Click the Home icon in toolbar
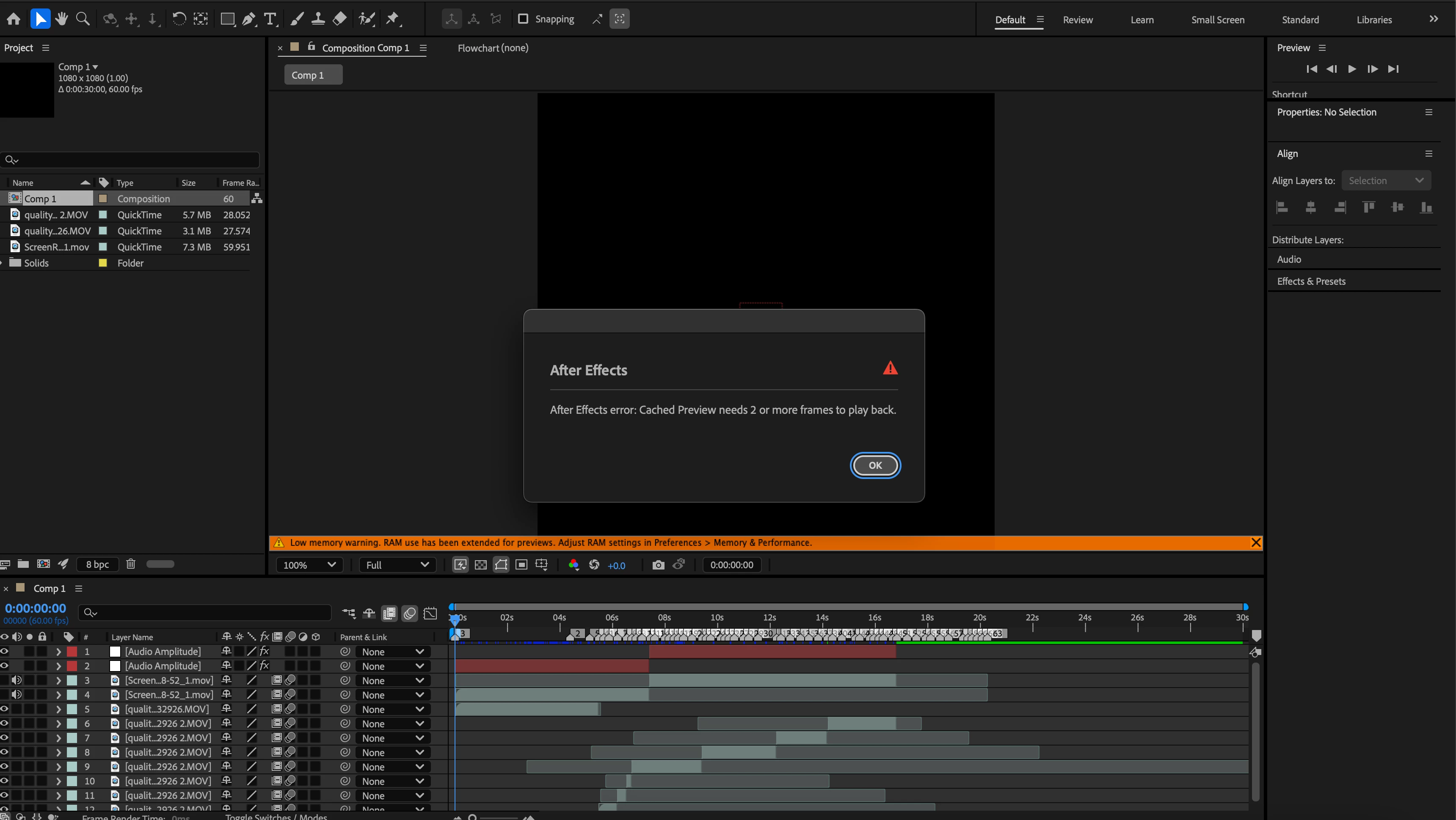The height and width of the screenshot is (820, 1456). click(14, 19)
